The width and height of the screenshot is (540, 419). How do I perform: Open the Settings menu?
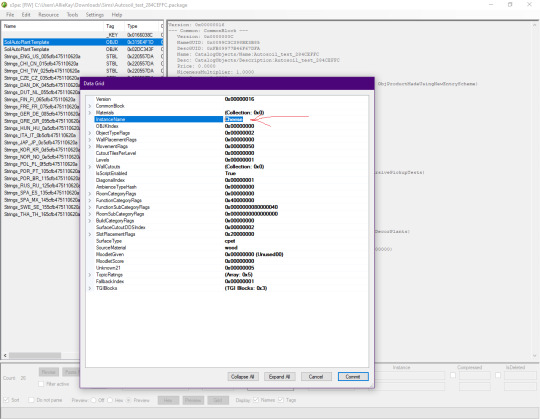pos(95,15)
